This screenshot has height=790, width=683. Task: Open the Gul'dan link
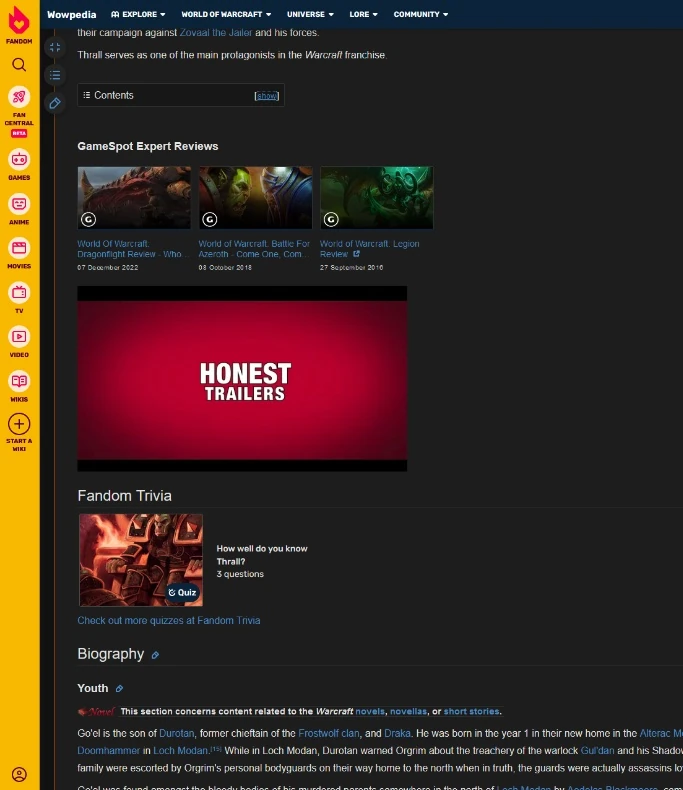[x=597, y=750]
